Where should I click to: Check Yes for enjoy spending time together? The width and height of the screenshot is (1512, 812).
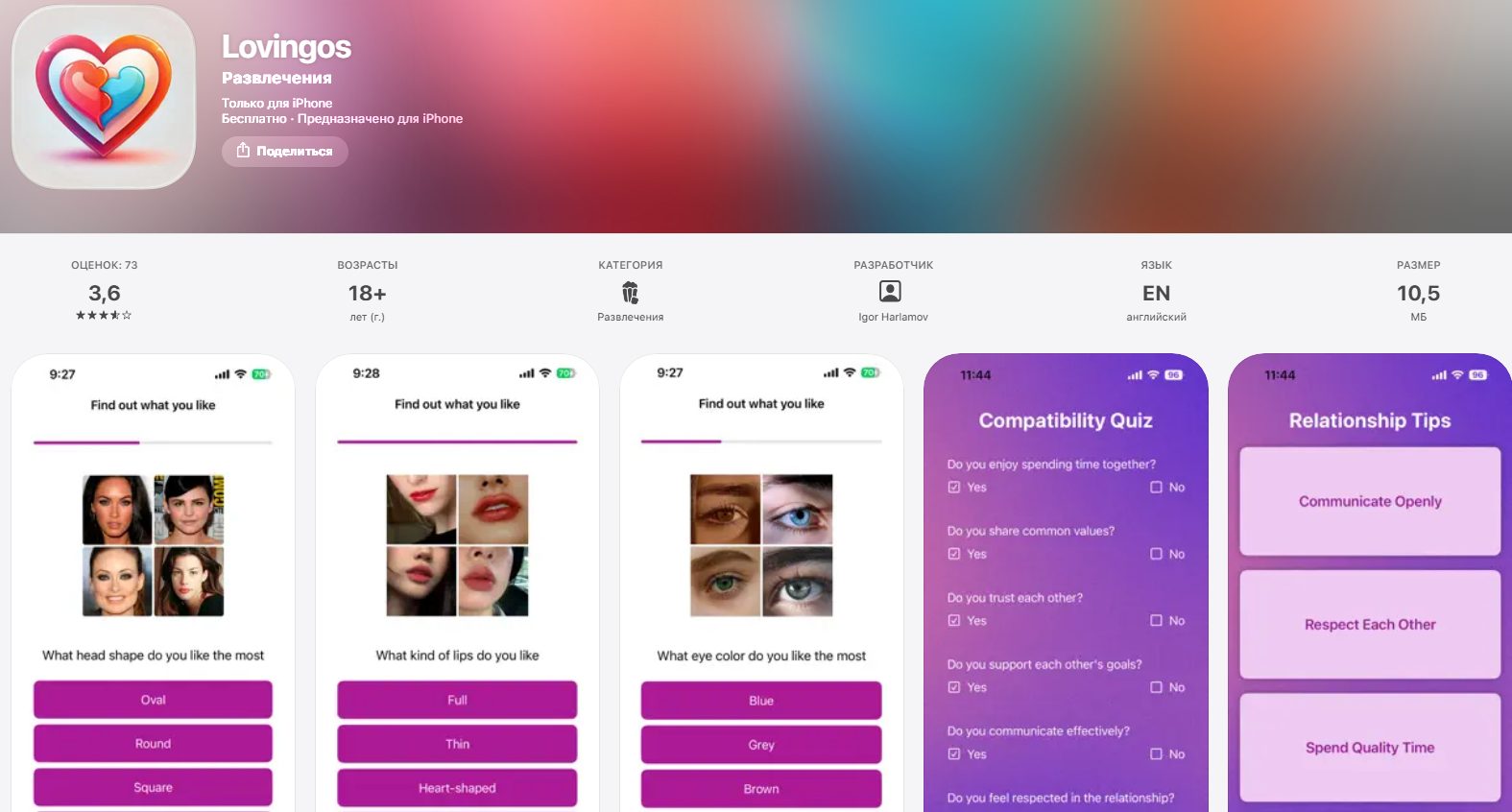(954, 487)
